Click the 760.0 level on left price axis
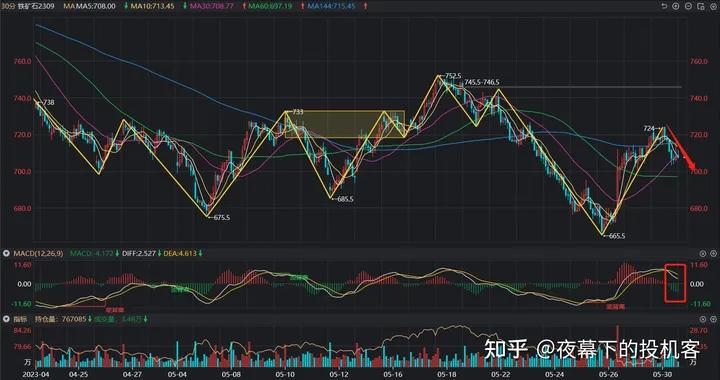720x380 pixels. point(22,61)
